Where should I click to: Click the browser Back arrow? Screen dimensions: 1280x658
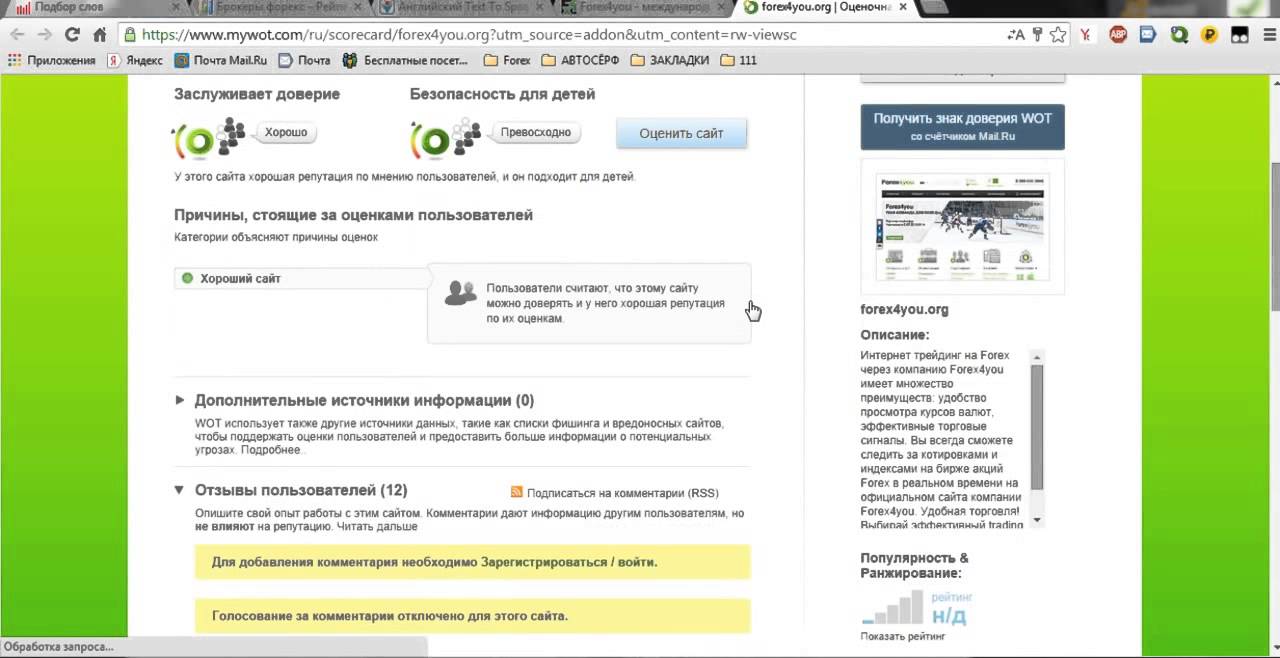17,34
